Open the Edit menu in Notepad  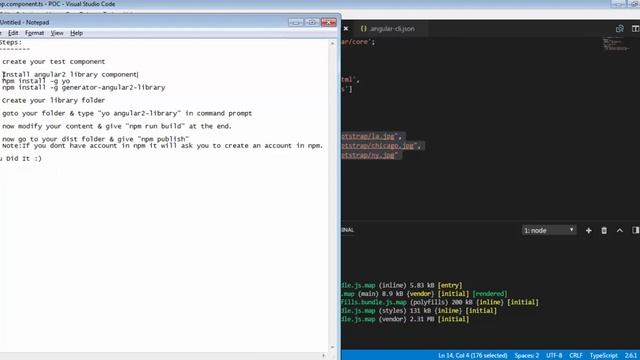click(x=13, y=33)
